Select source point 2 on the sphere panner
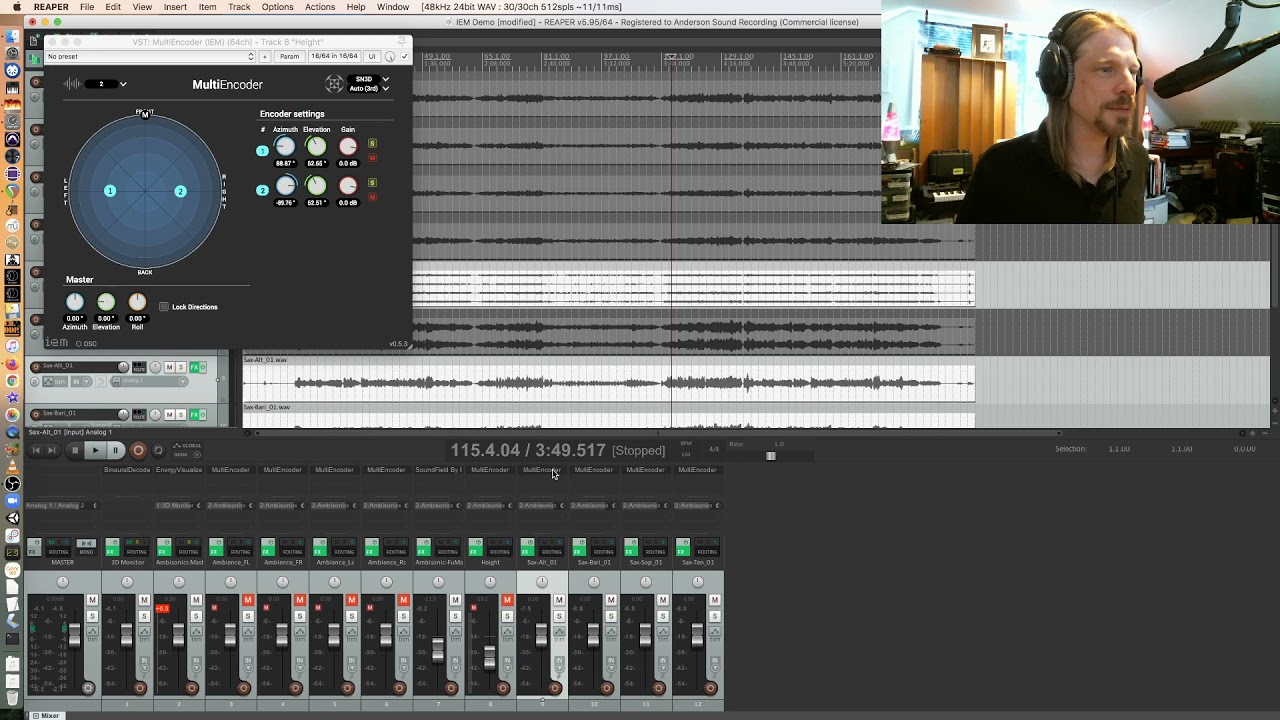The width and height of the screenshot is (1280, 720). click(180, 191)
